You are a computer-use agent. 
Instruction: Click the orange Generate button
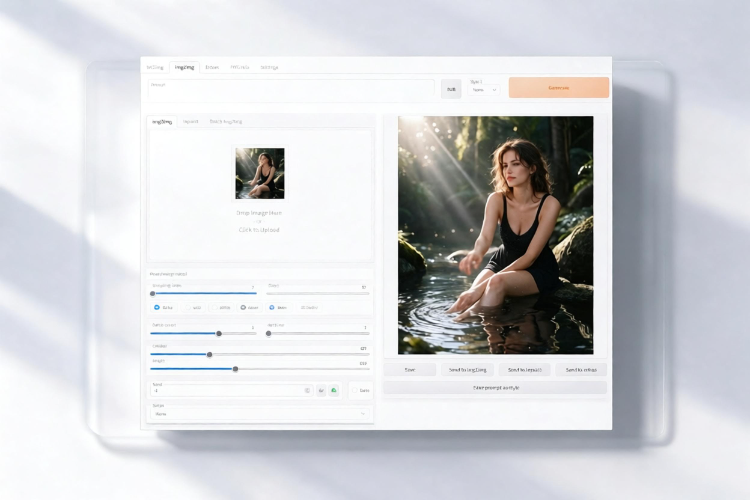559,88
